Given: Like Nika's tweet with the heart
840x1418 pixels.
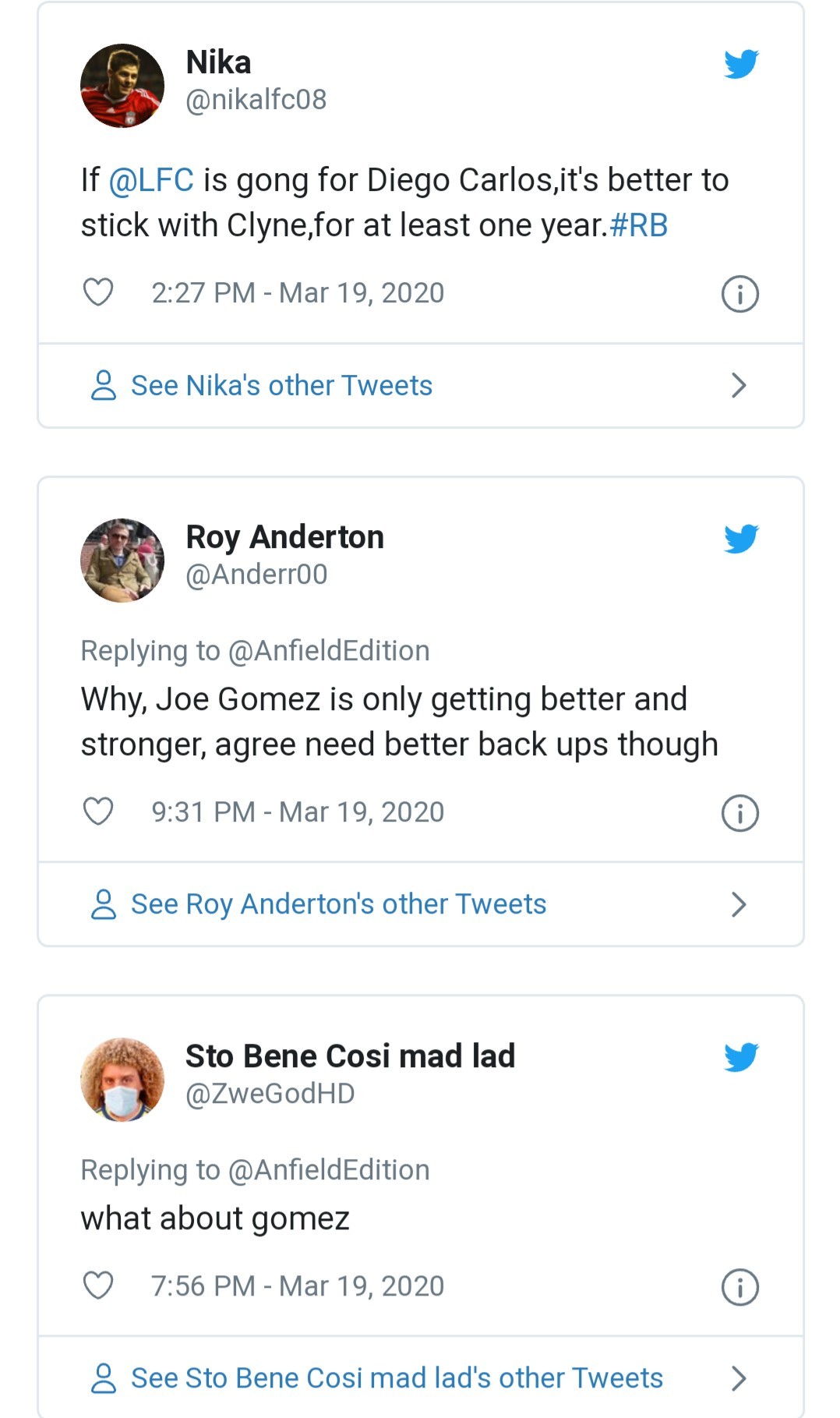Looking at the screenshot, I should tap(97, 292).
